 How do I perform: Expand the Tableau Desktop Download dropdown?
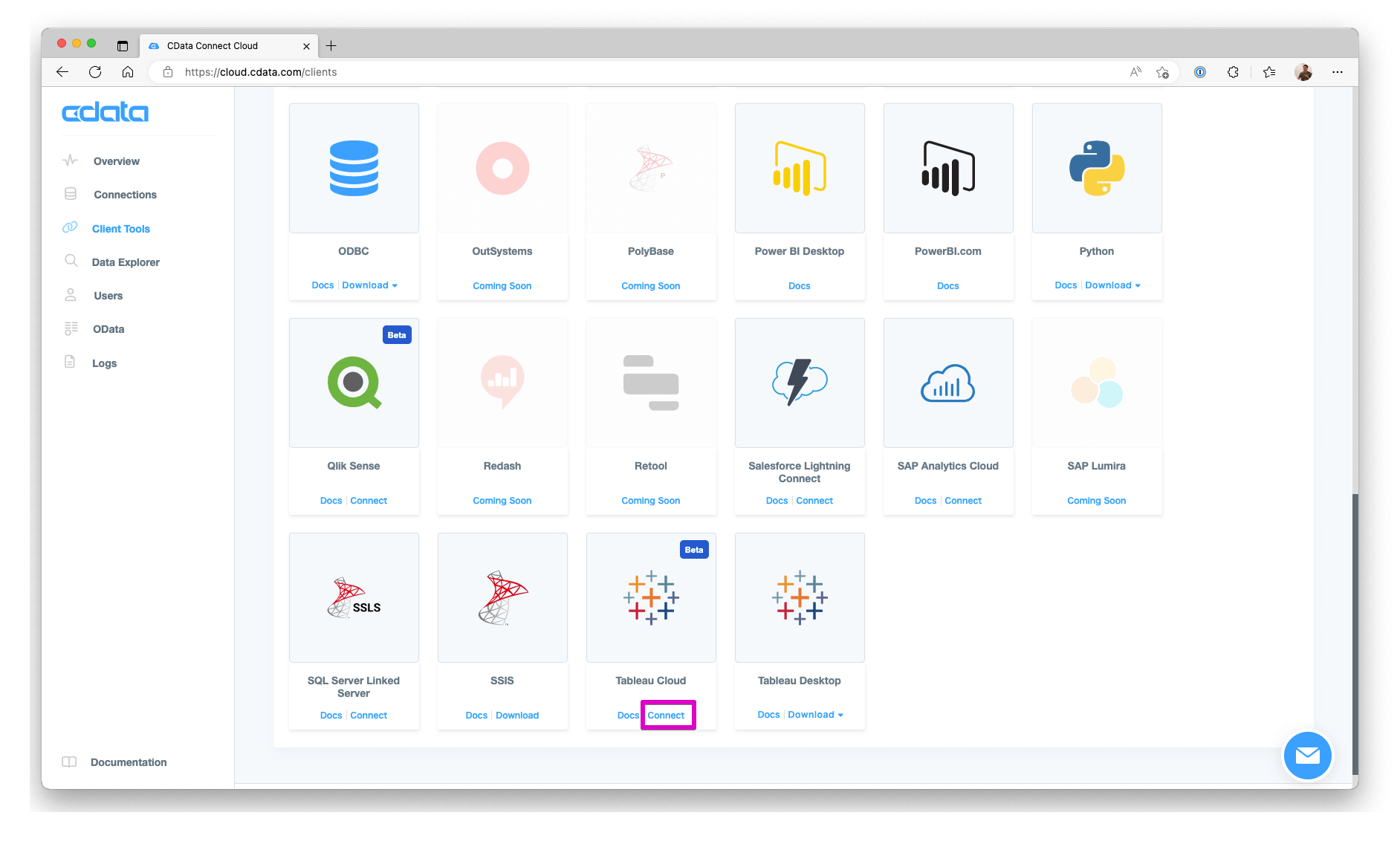(x=815, y=715)
